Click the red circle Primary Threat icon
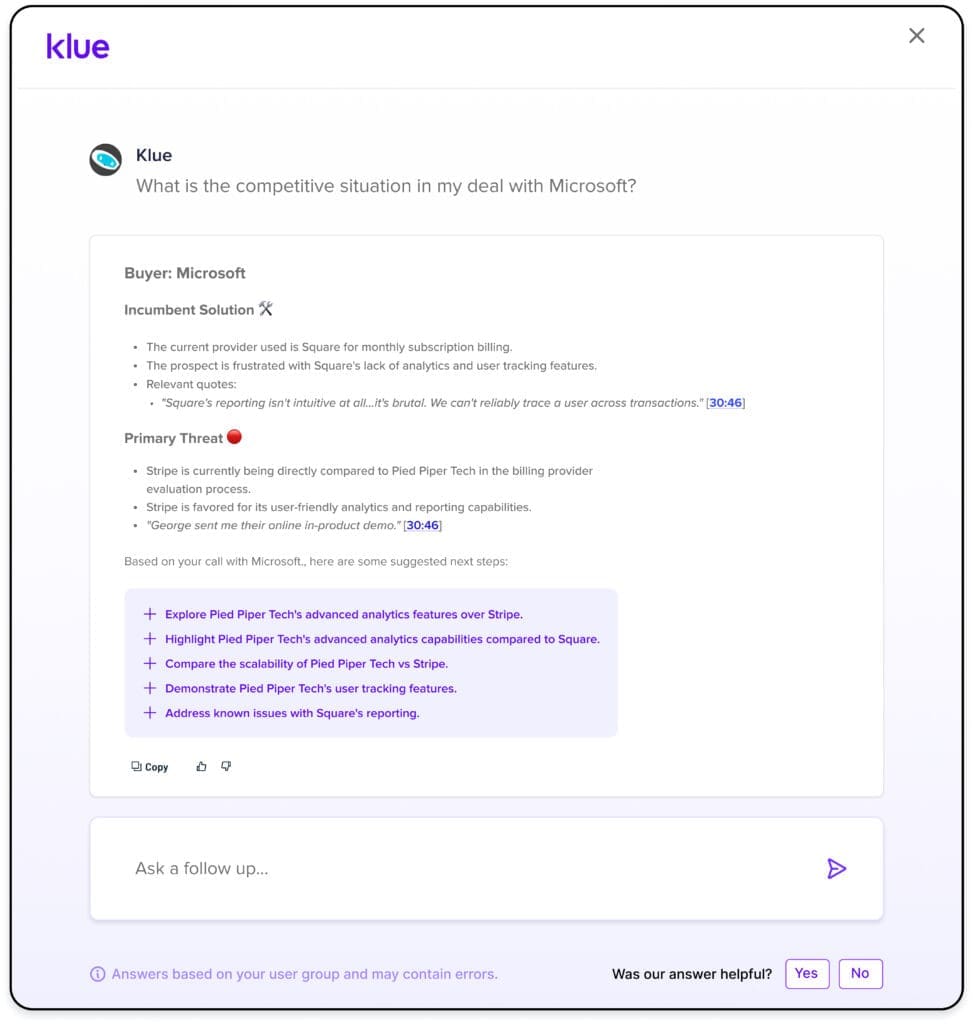Screen dimensions: 973x1024 235,437
